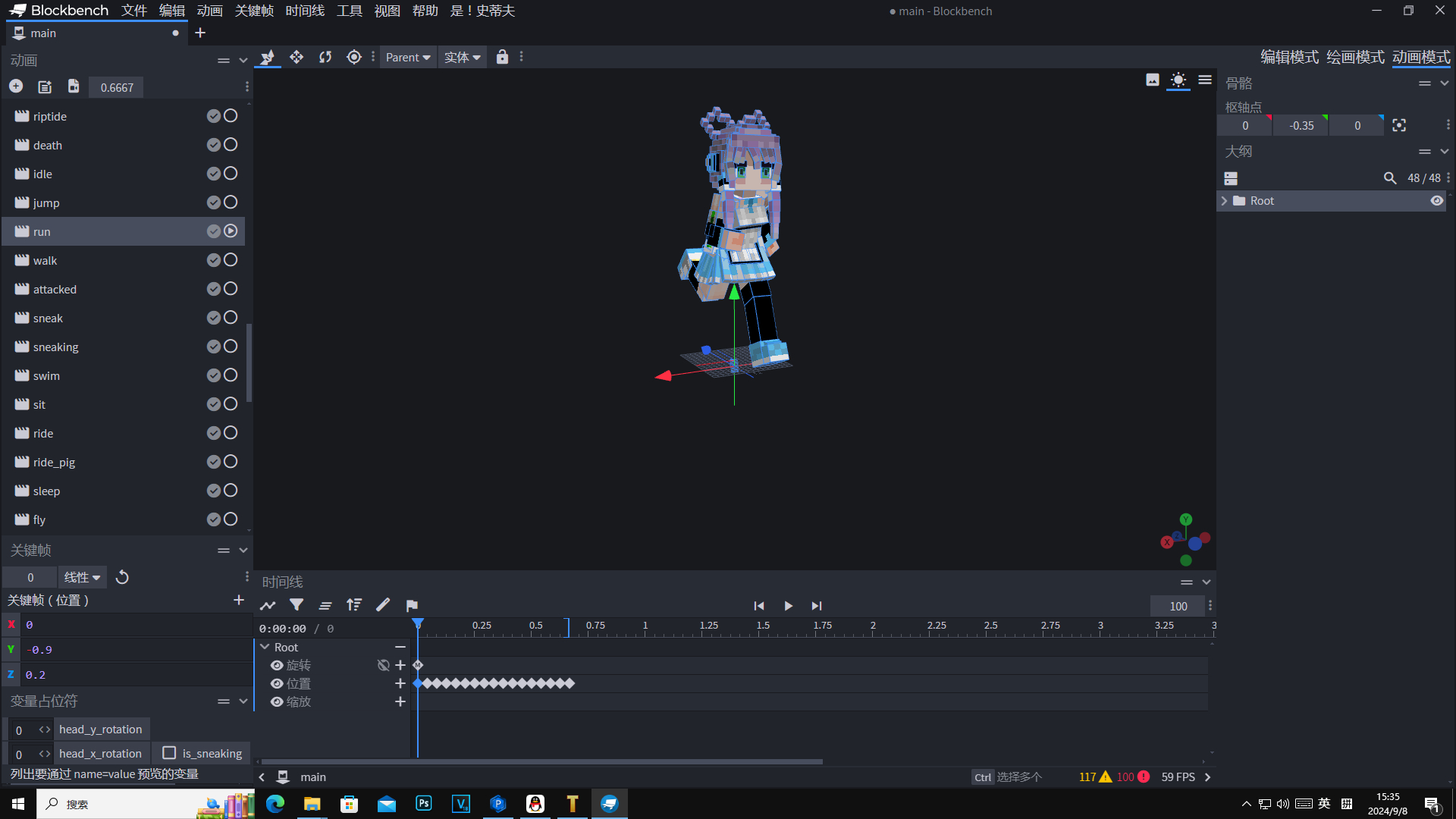Click the timeline sort channels icon

(x=354, y=605)
